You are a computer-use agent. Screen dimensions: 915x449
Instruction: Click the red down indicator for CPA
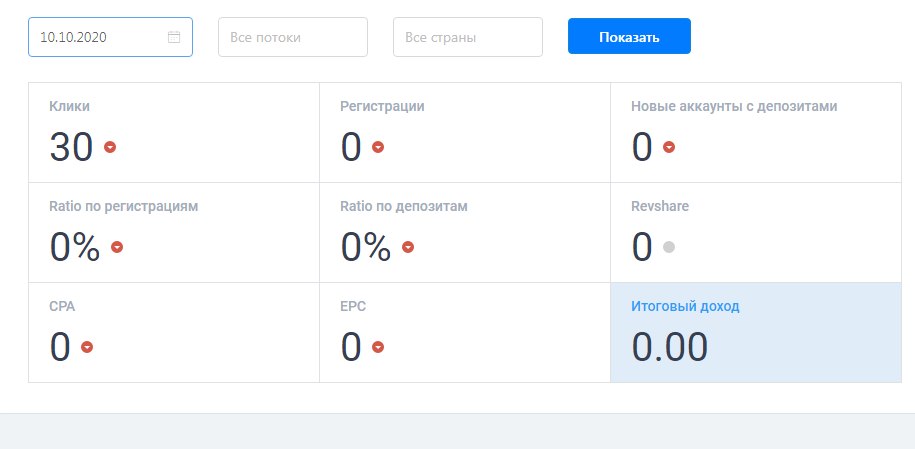87,347
